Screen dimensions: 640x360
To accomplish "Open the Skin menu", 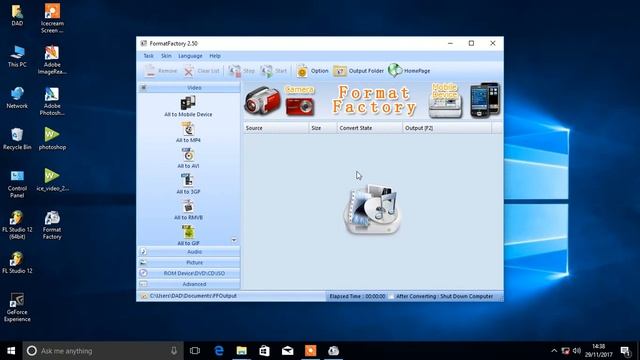I will pyautogui.click(x=166, y=56).
